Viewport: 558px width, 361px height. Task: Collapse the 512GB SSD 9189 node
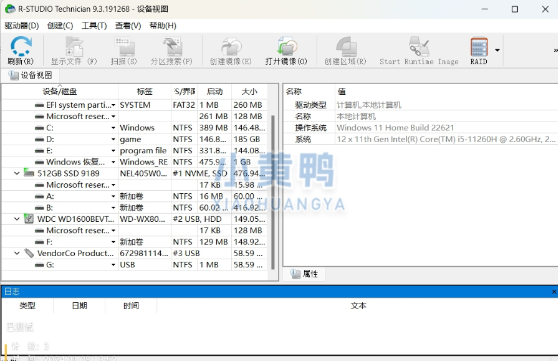pyautogui.click(x=17, y=173)
